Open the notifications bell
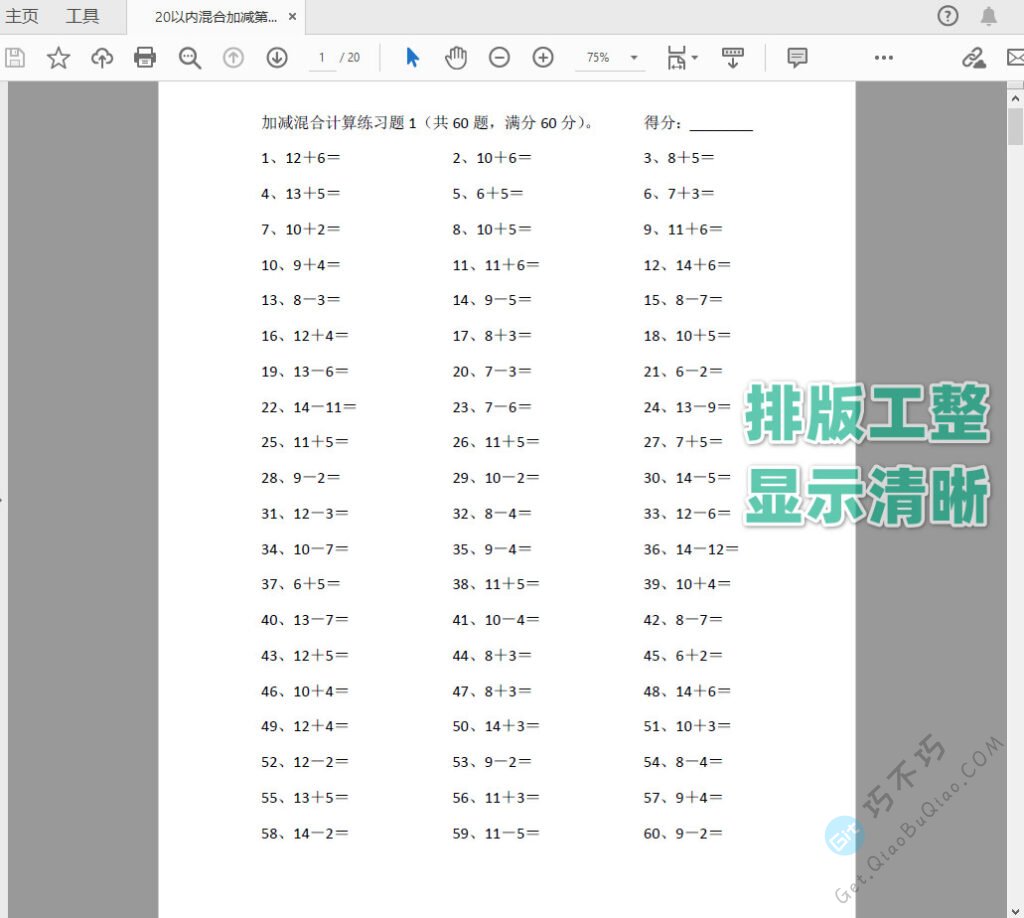This screenshot has height=918, width=1024. tap(988, 16)
